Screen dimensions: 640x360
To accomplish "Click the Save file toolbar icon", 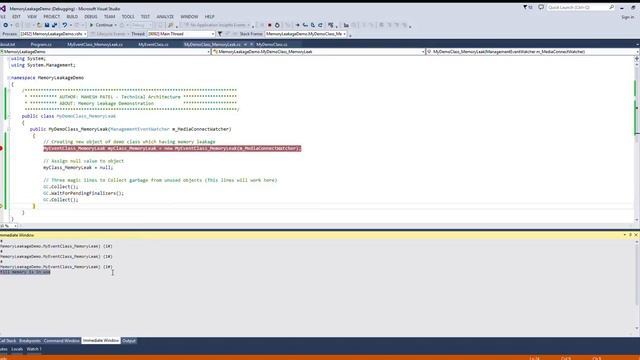I will [47, 25].
